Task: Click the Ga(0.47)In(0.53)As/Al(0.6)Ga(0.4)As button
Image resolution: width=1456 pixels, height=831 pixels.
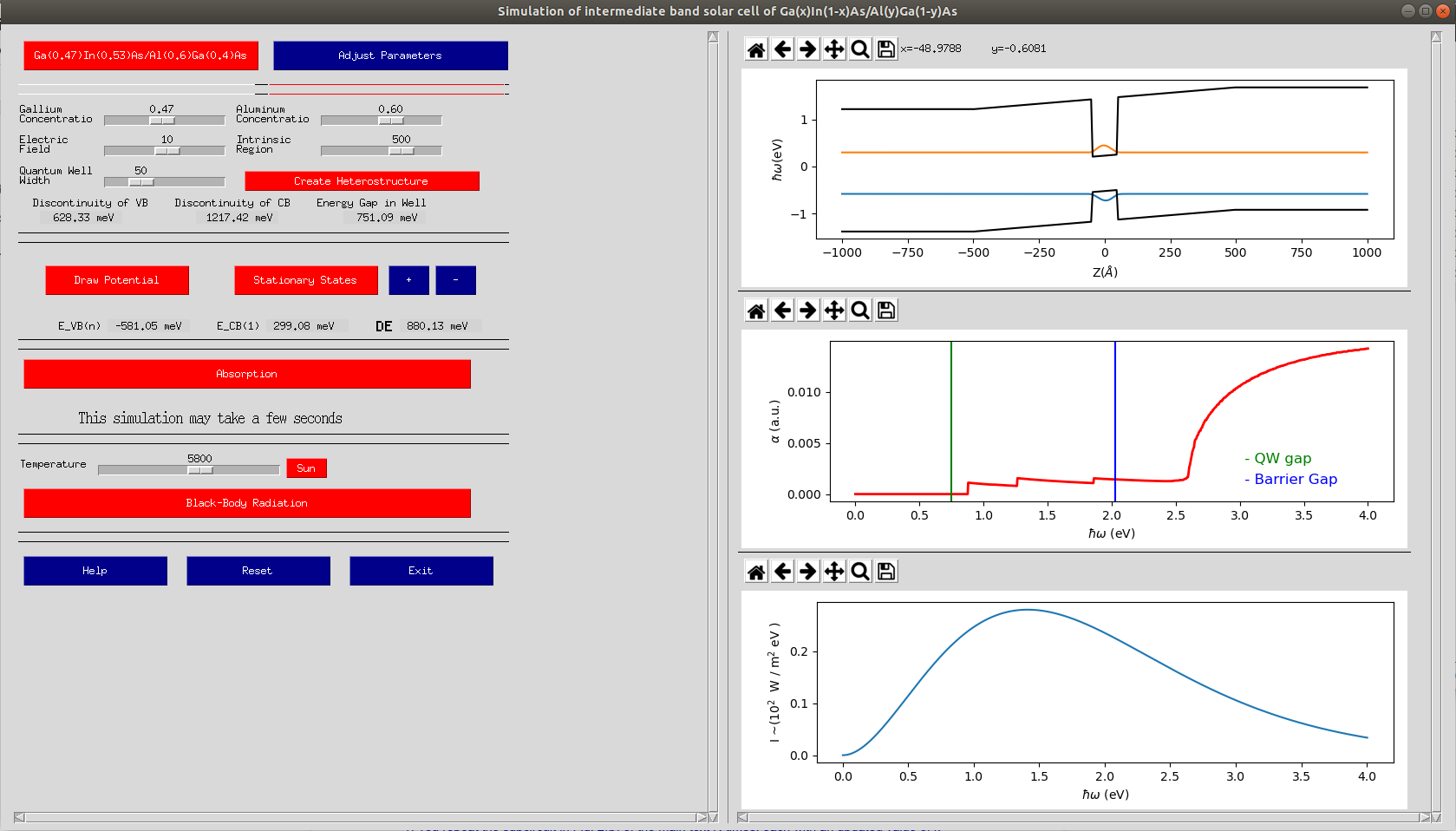Action: 140,56
